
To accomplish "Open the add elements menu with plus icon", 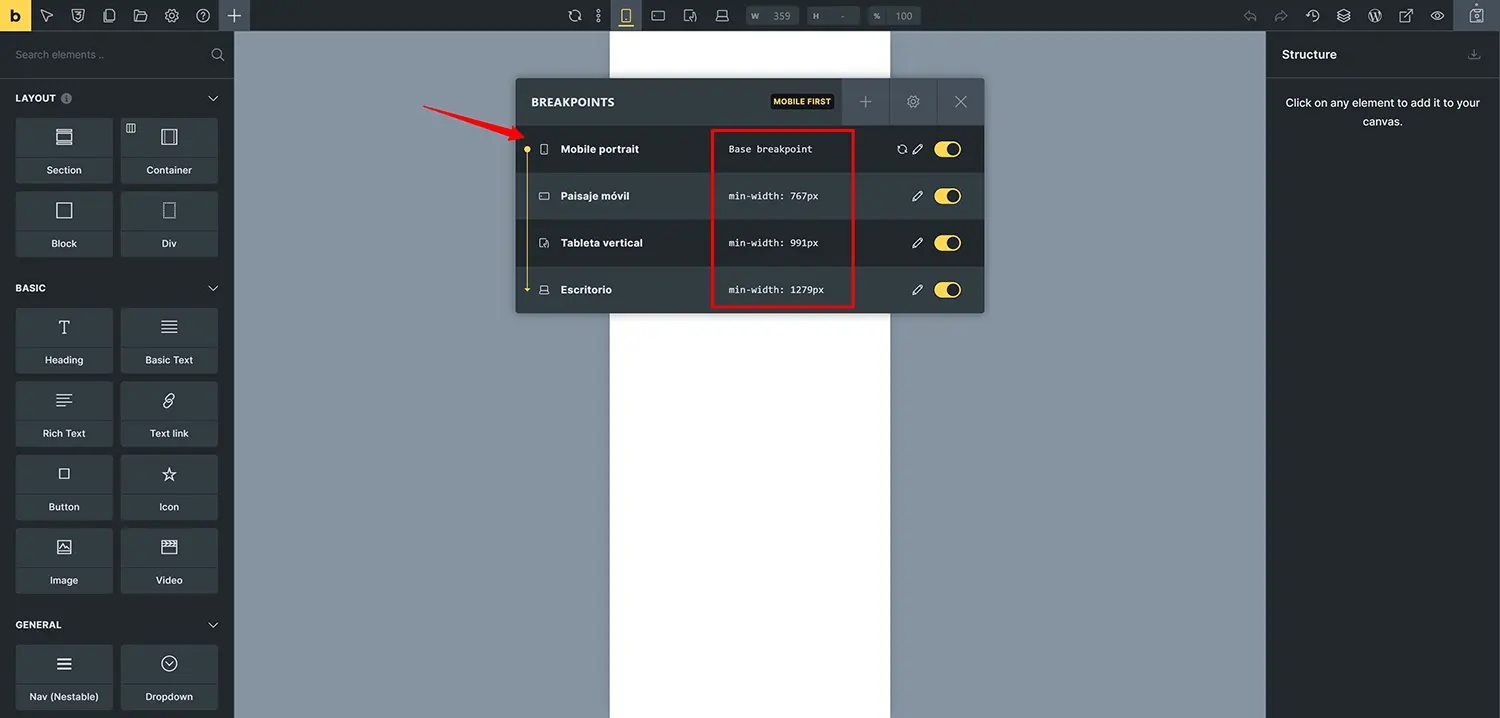I will 234,15.
